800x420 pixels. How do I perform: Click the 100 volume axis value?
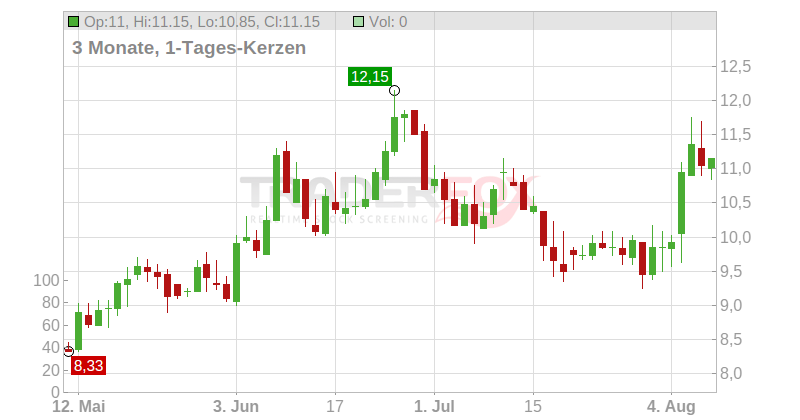coord(46,280)
